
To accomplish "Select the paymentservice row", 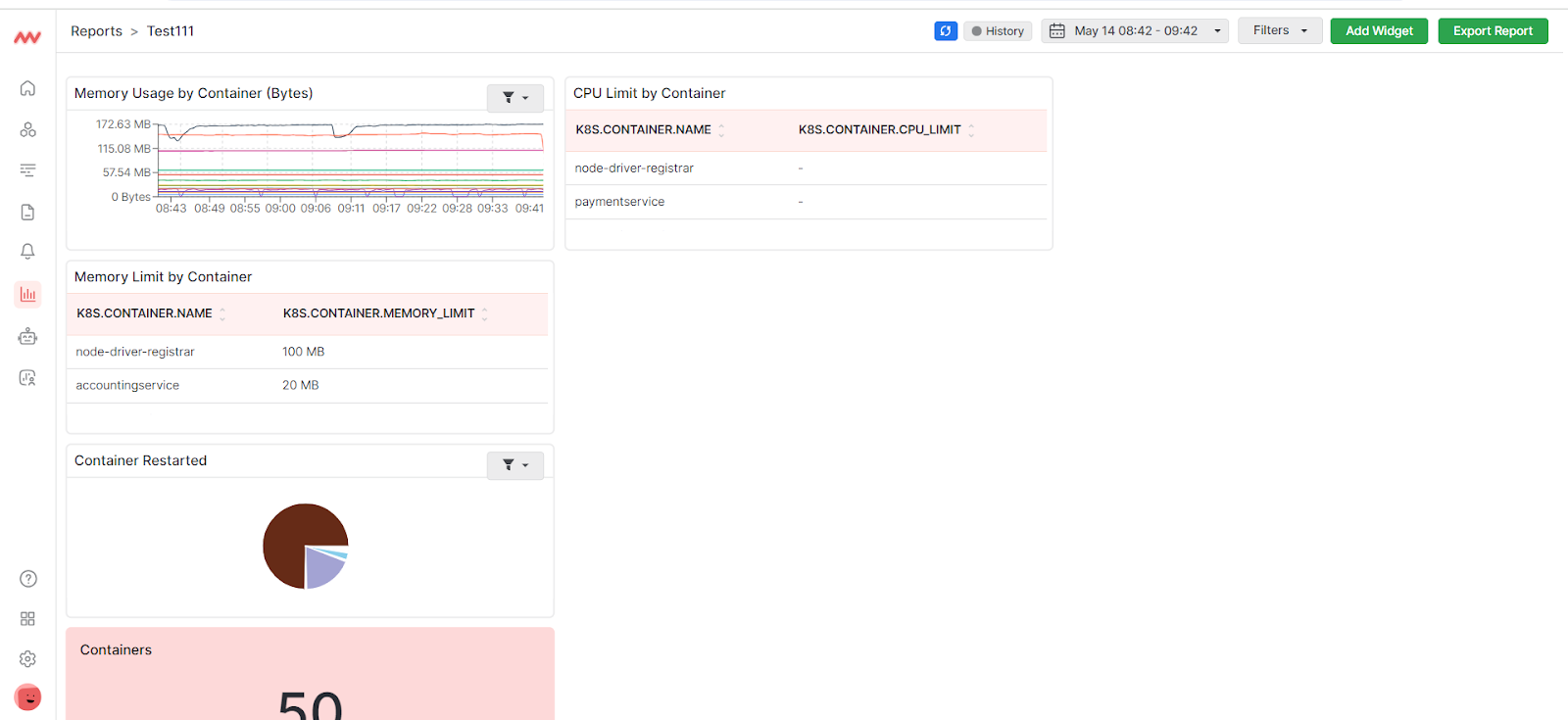I will 806,202.
